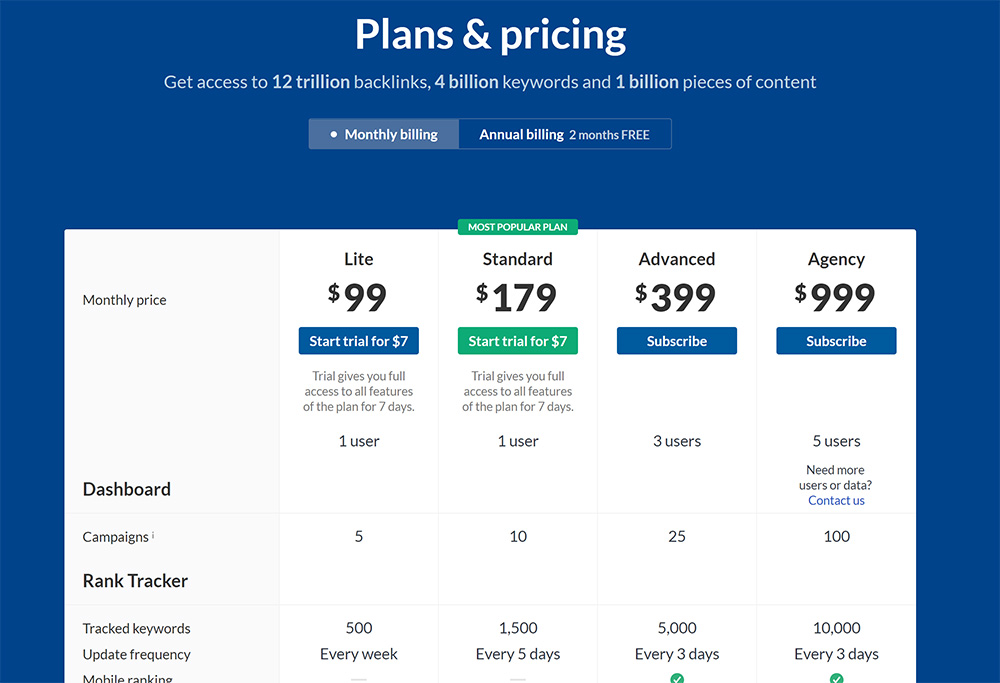Subscribe to the Advanced plan
Viewport: 1000px width, 683px height.
point(677,341)
